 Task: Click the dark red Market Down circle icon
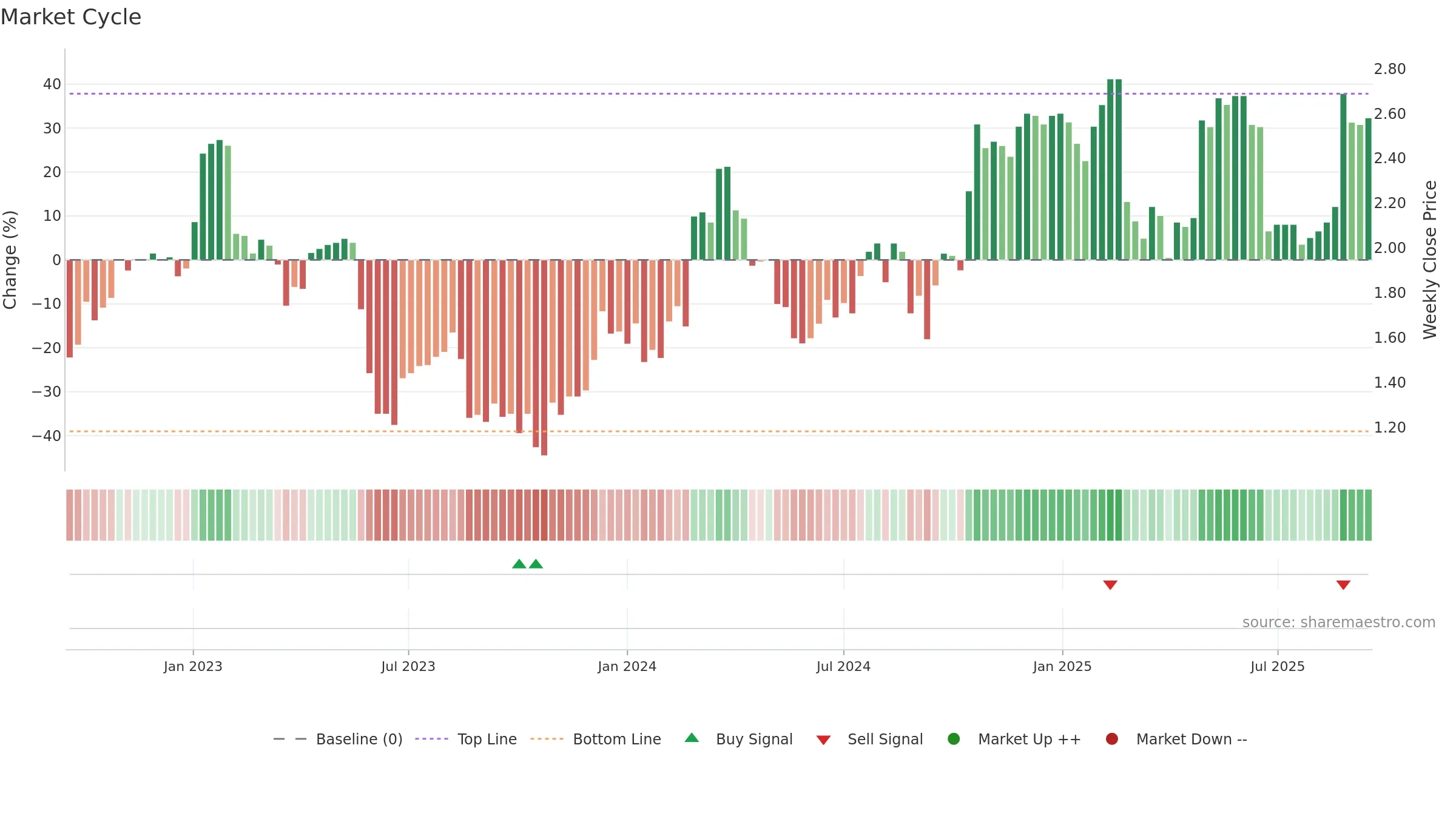click(x=1112, y=739)
